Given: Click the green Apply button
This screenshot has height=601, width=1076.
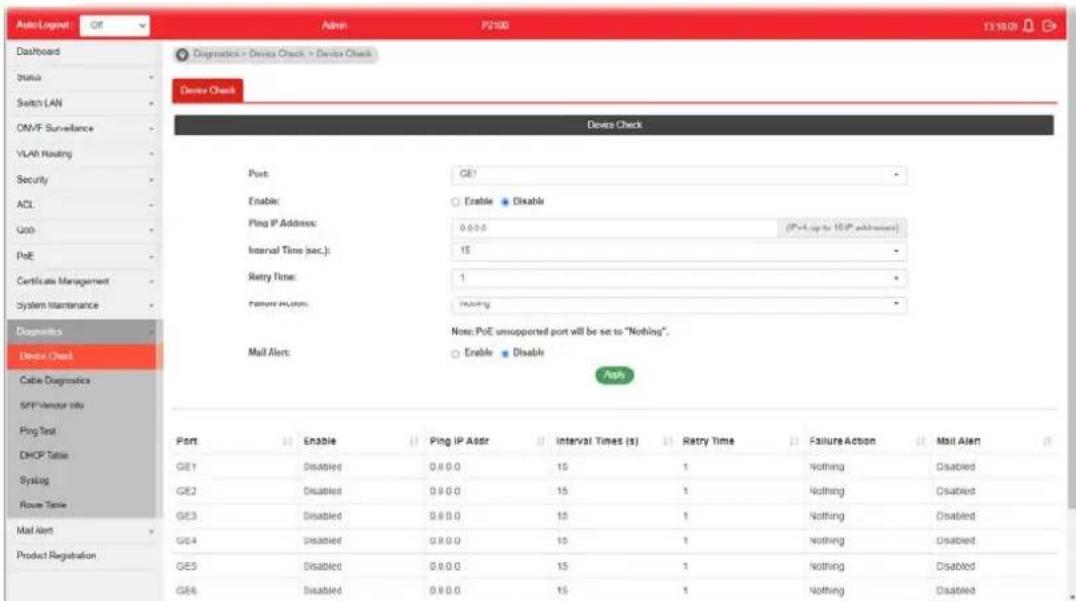Looking at the screenshot, I should pos(614,375).
